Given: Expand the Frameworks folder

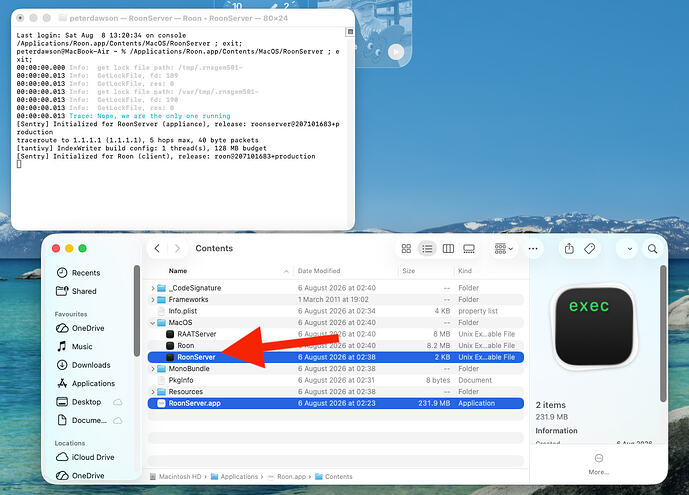Looking at the screenshot, I should pyautogui.click(x=152, y=300).
